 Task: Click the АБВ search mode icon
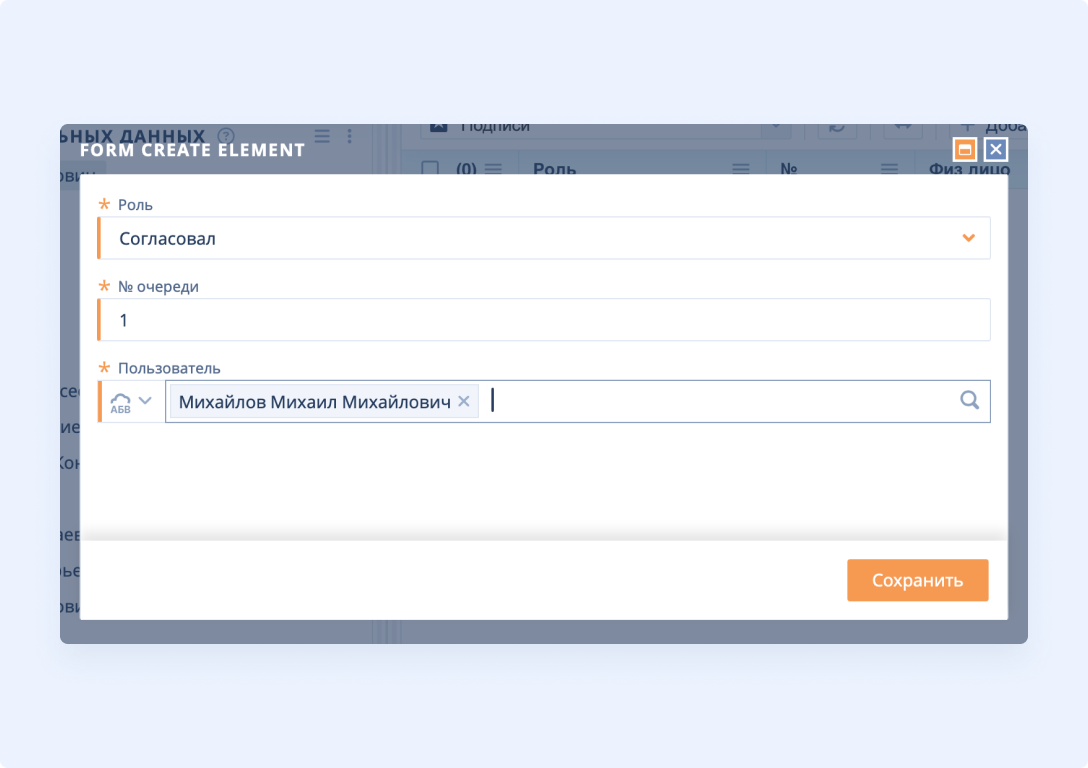tap(120, 401)
